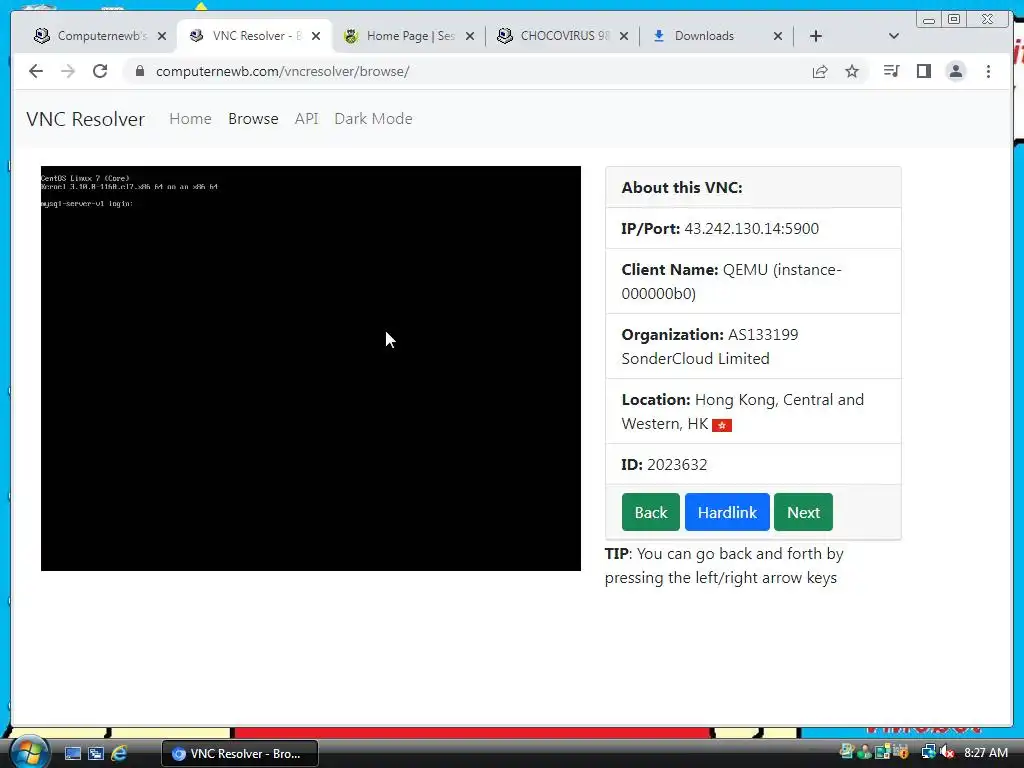
Task: Click the Organization AS133199 SonderCloud text
Action: pos(710,346)
